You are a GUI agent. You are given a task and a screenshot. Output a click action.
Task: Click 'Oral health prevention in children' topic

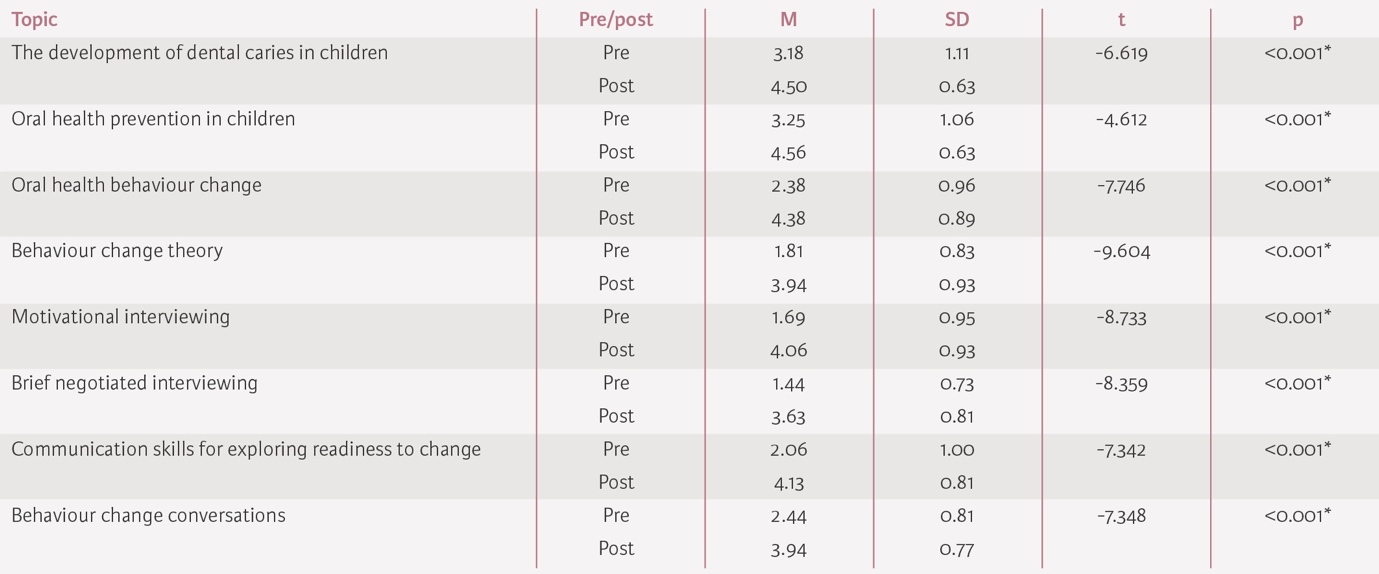[x=153, y=119]
